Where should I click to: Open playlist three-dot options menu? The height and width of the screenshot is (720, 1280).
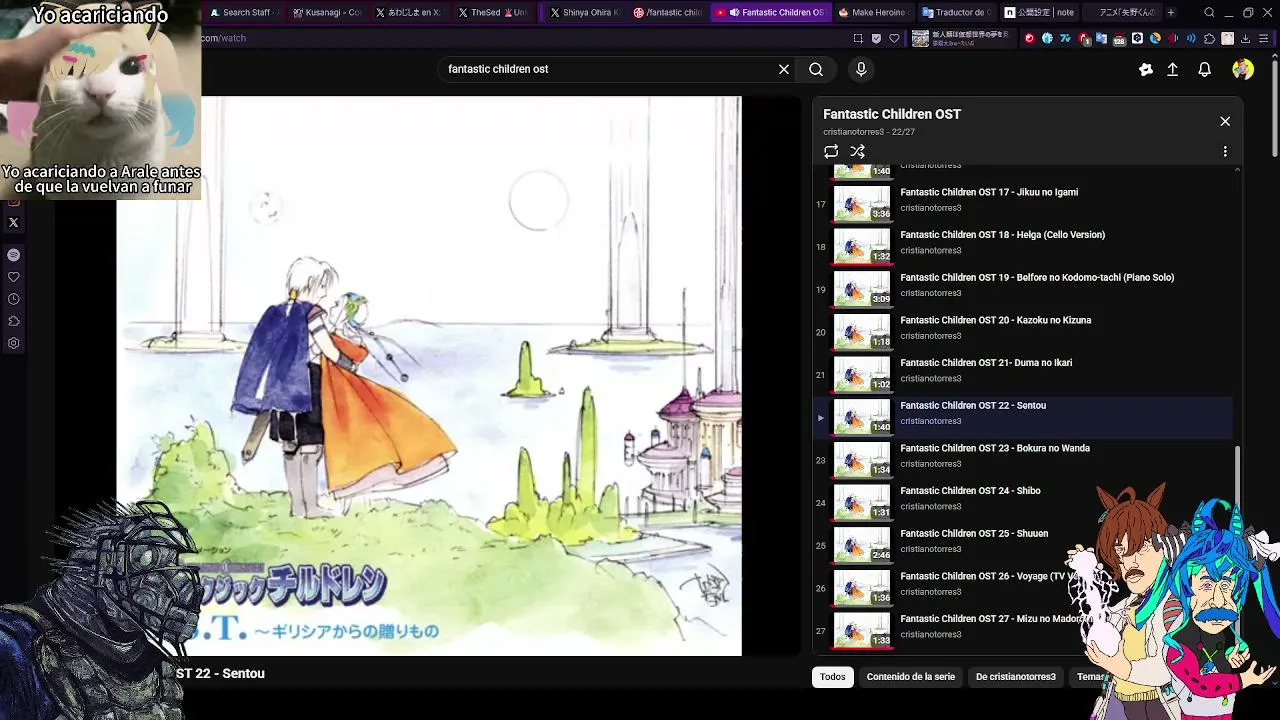click(1225, 152)
